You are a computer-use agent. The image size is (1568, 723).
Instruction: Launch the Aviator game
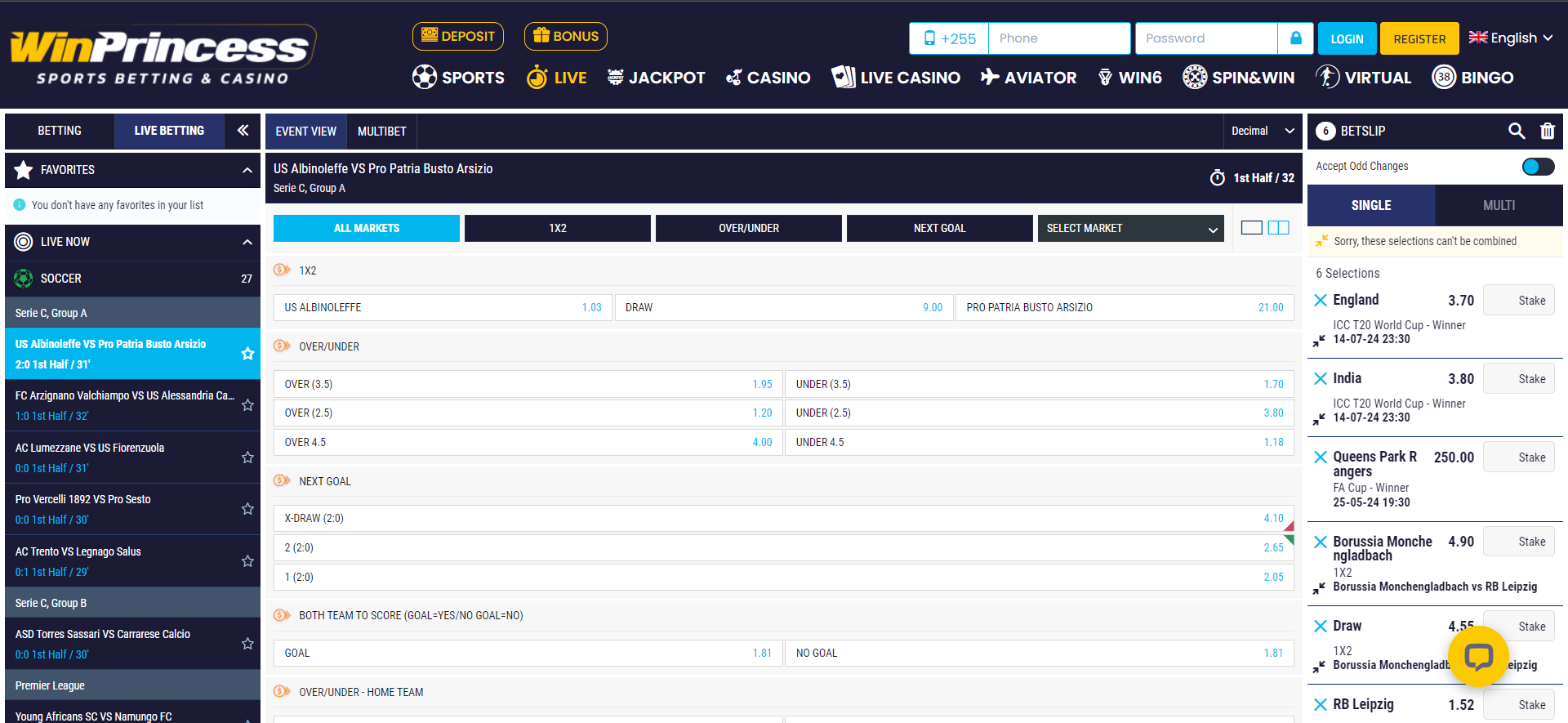(x=1028, y=78)
